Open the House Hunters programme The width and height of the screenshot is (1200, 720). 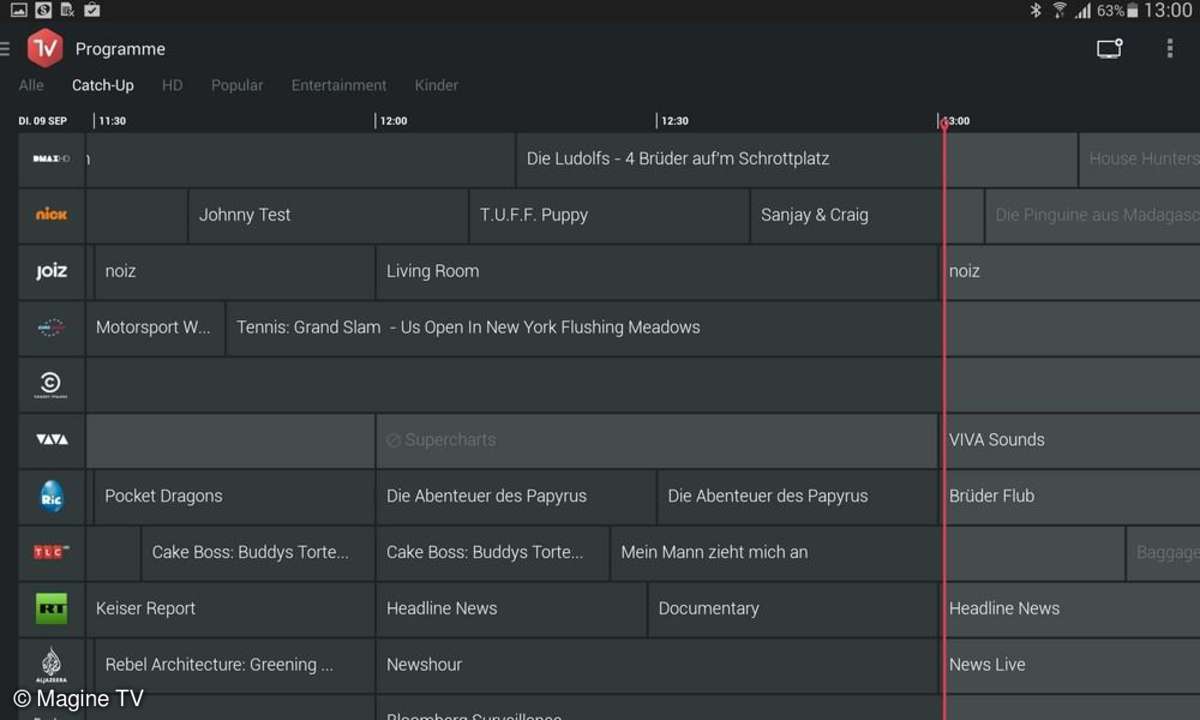1140,159
